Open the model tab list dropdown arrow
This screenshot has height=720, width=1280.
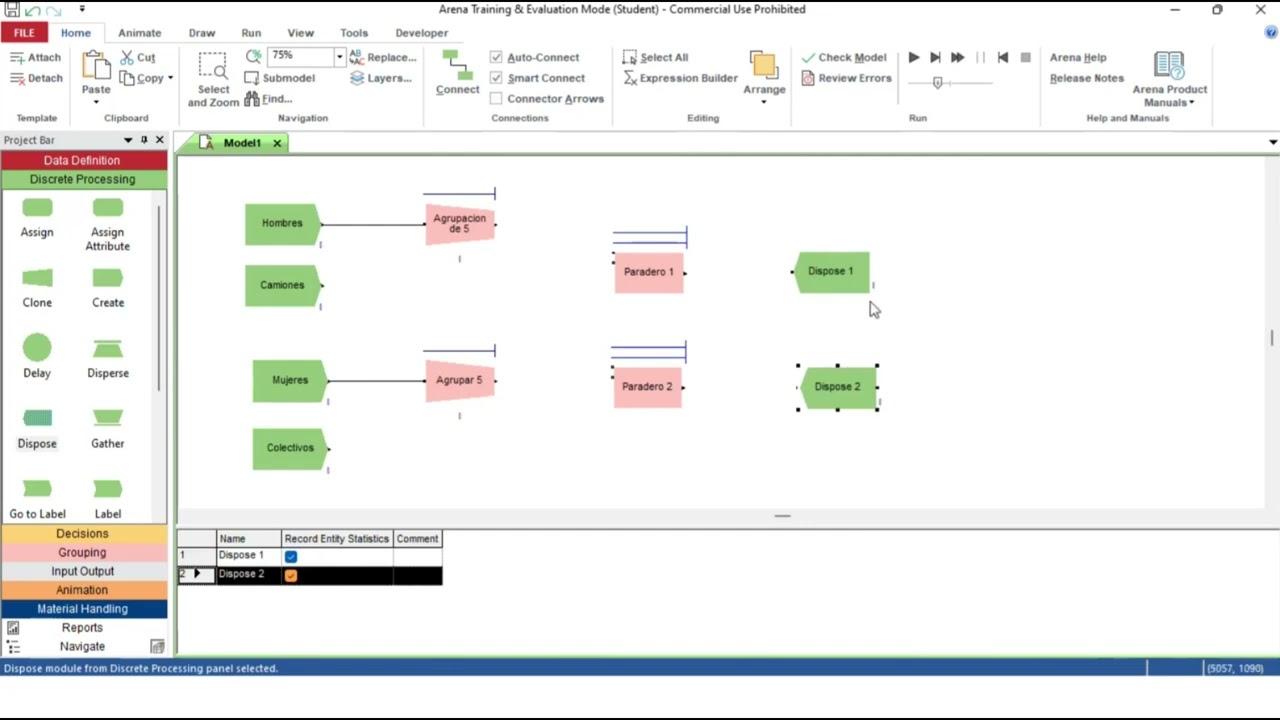pos(1272,142)
